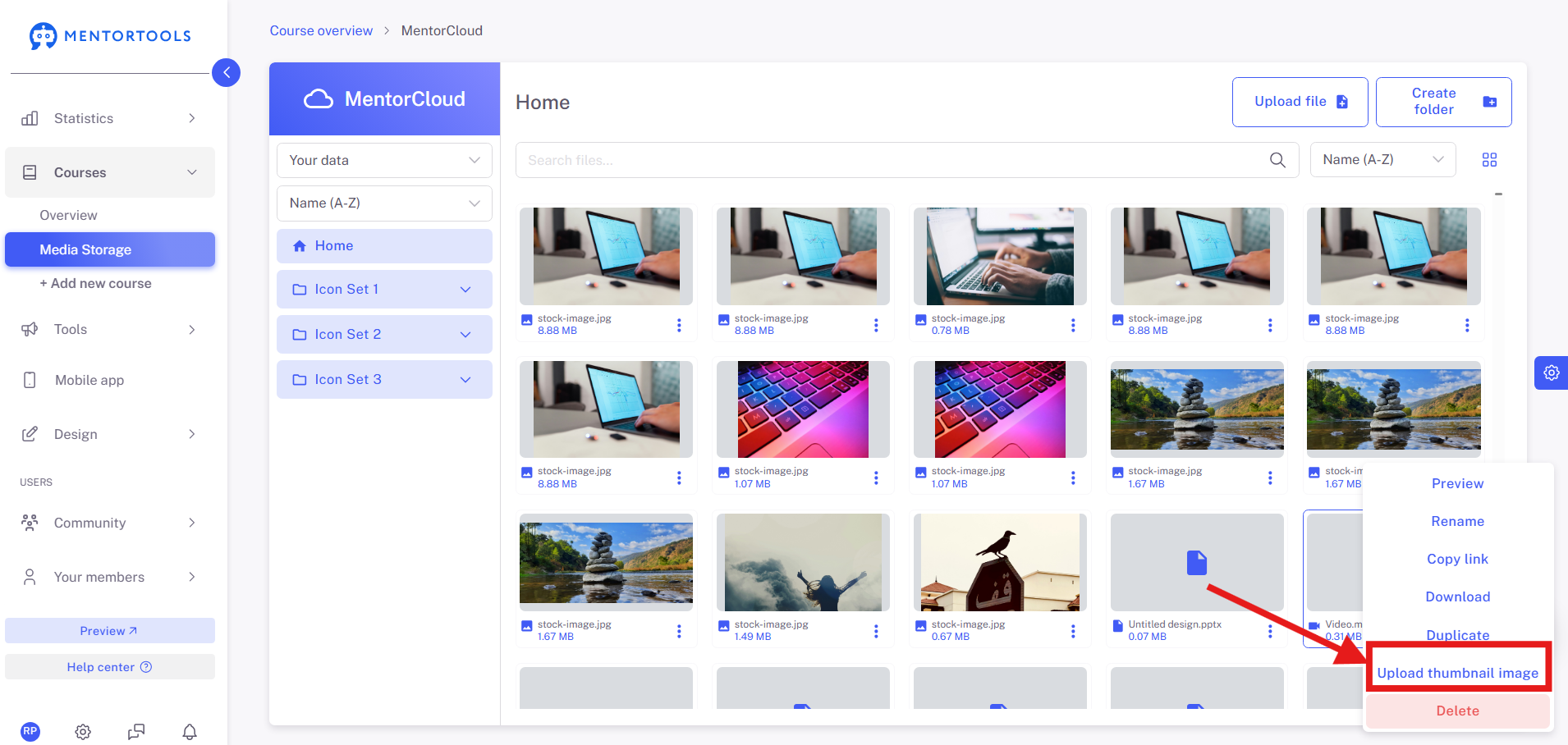Open the RP user avatar
1568x745 pixels.
[30, 731]
